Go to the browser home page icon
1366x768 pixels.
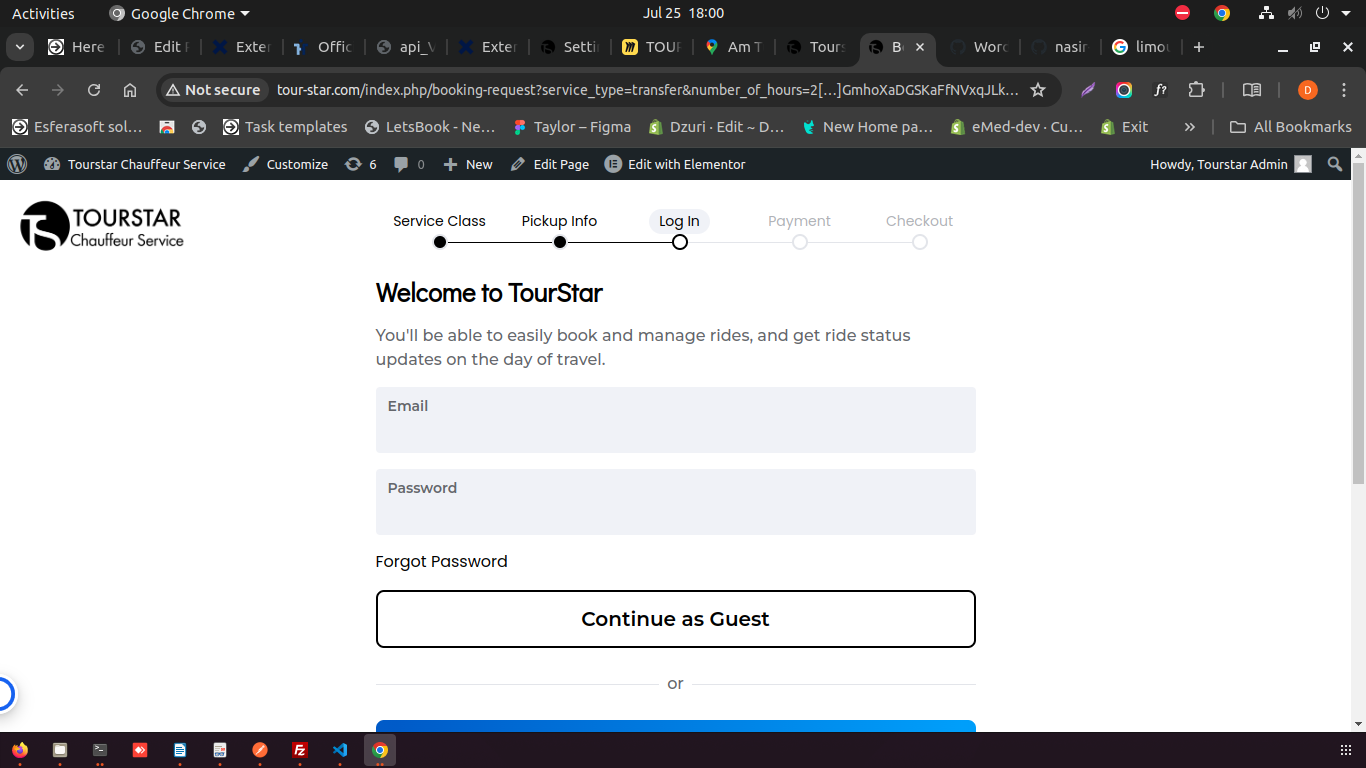130,90
